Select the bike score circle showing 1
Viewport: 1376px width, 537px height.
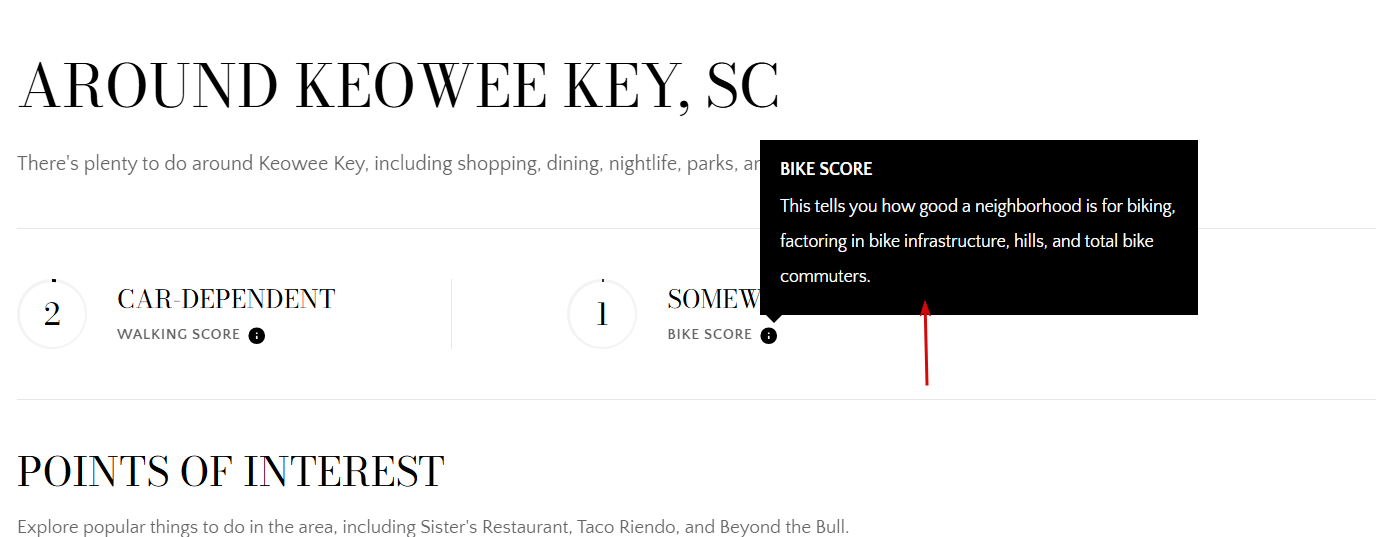click(602, 314)
